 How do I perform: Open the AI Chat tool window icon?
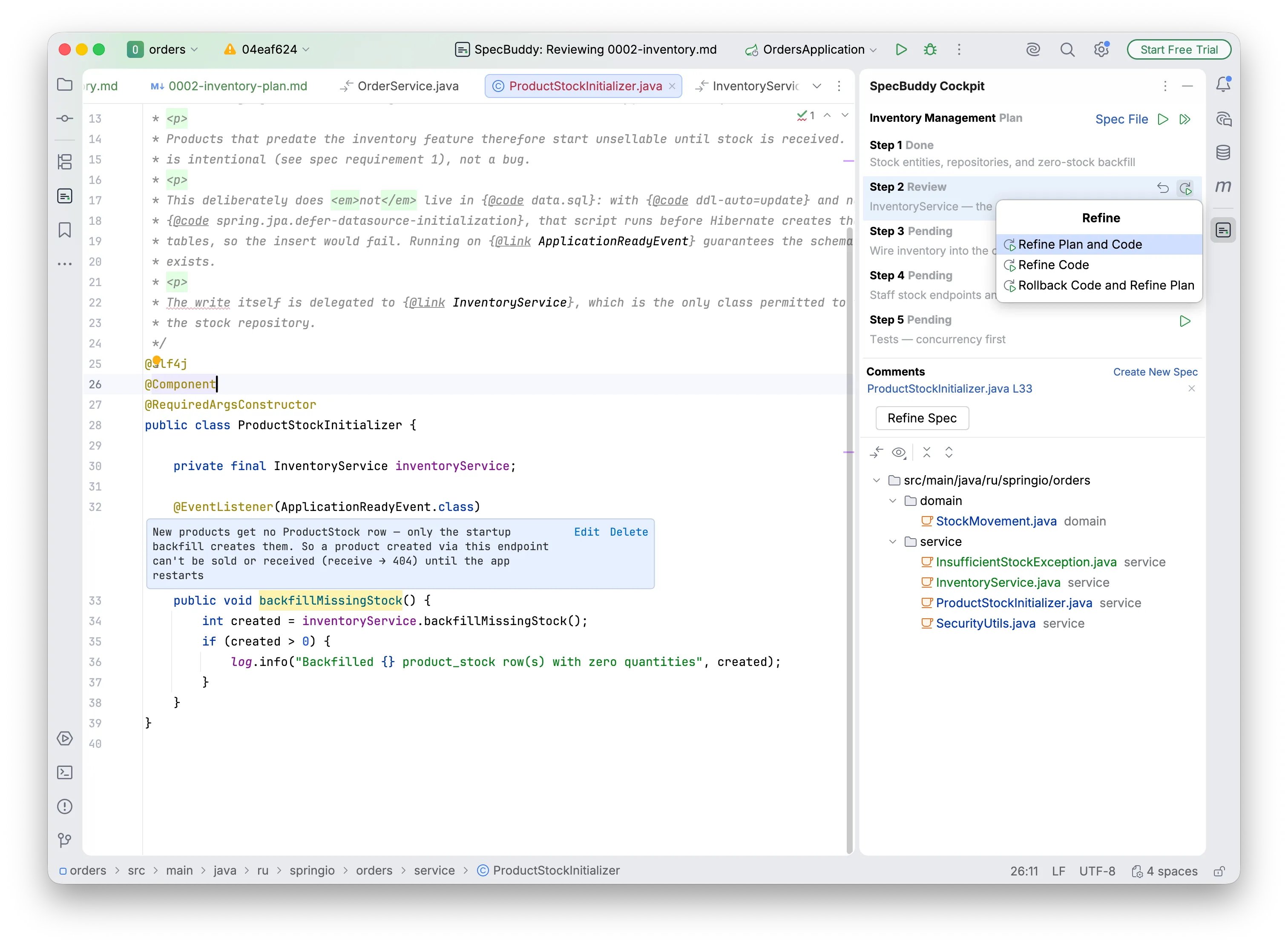[x=1223, y=119]
